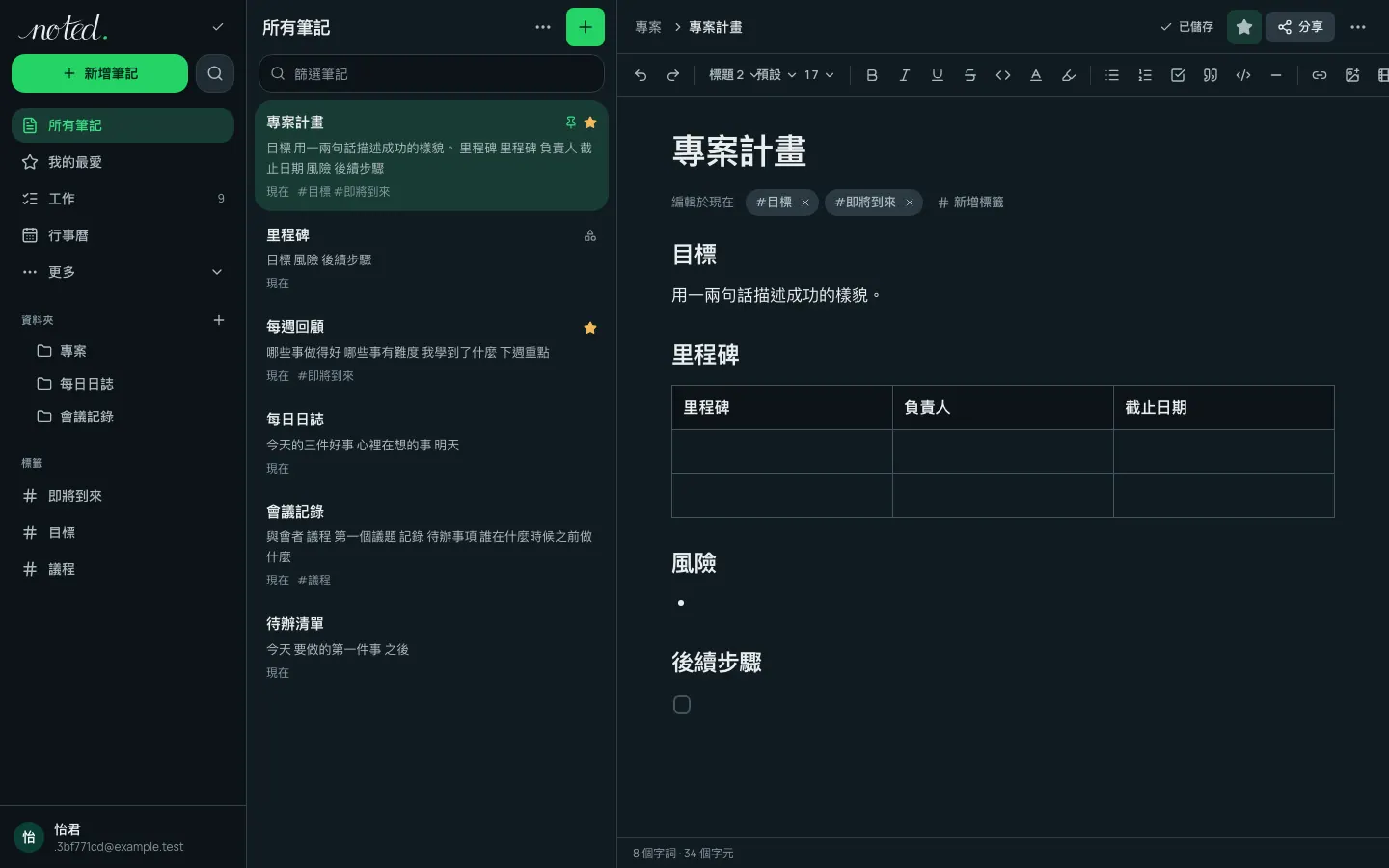Insert an image into the note
The width and height of the screenshot is (1389, 868).
click(x=1352, y=75)
